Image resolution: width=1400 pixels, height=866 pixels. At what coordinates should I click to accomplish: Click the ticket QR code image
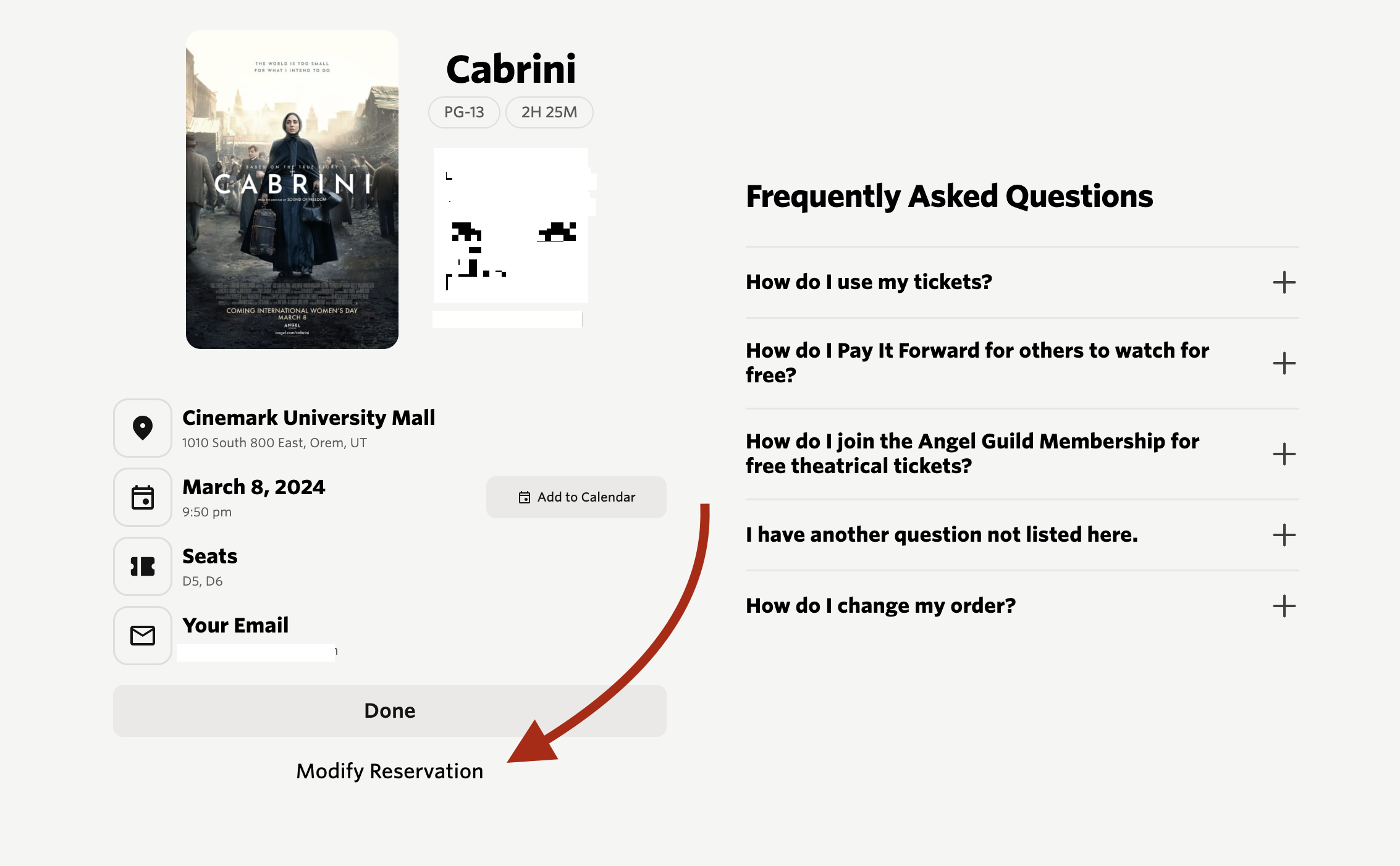click(x=511, y=225)
